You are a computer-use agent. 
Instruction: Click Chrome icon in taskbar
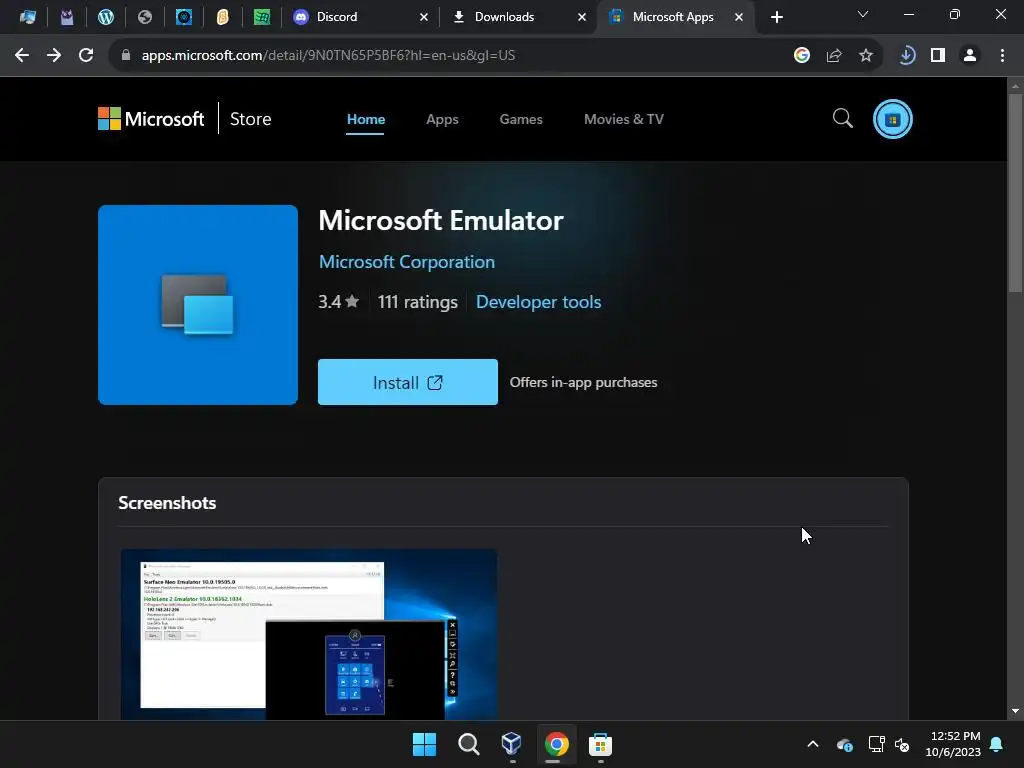tap(556, 744)
